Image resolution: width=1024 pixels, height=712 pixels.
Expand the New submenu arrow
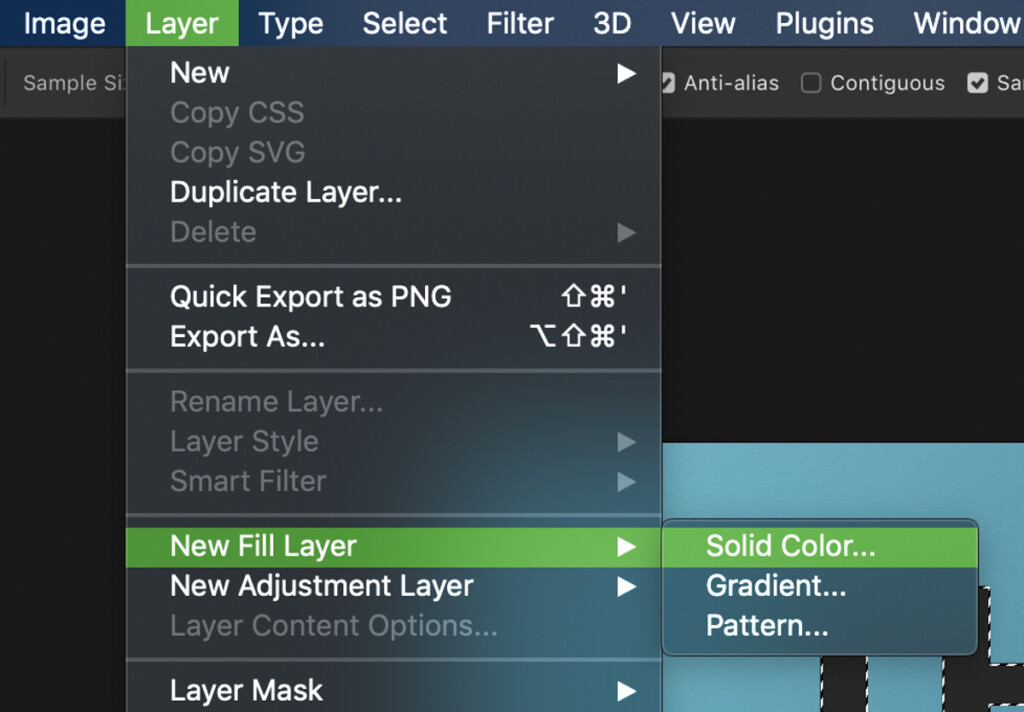626,73
